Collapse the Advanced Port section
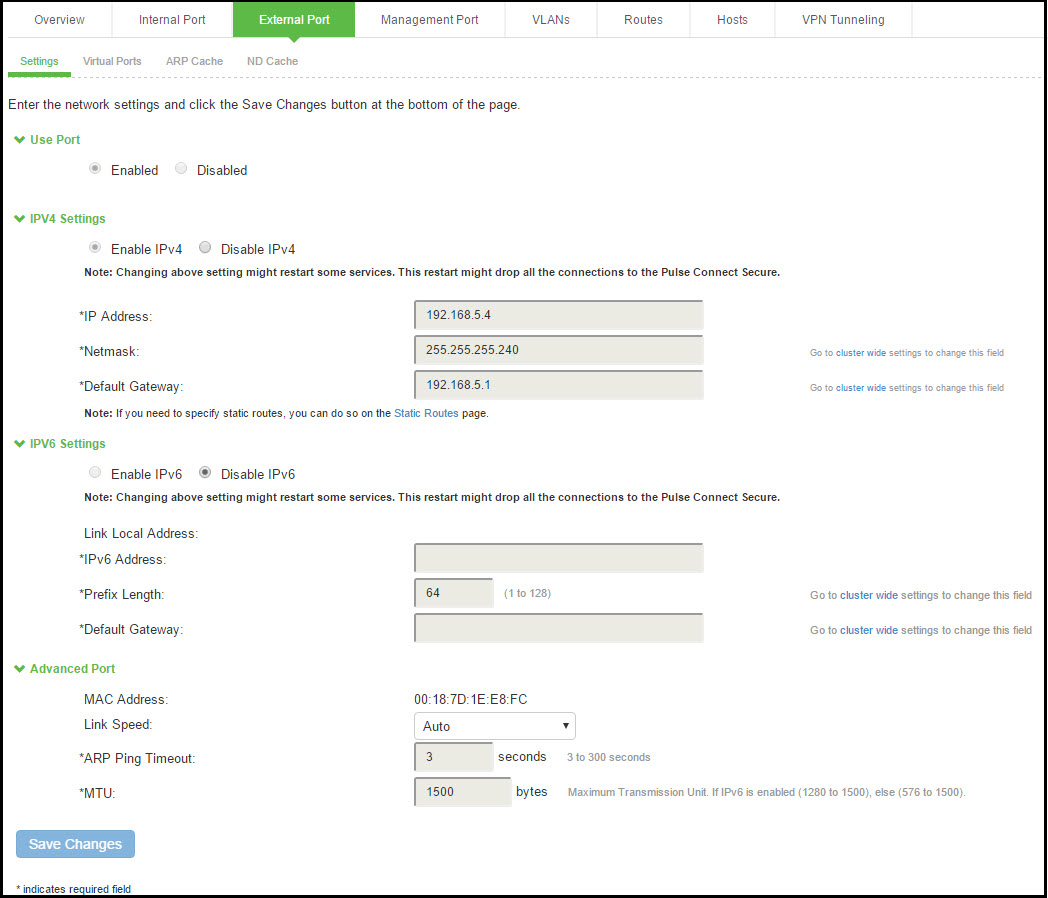Screen dimensions: 1048x898 (19, 668)
